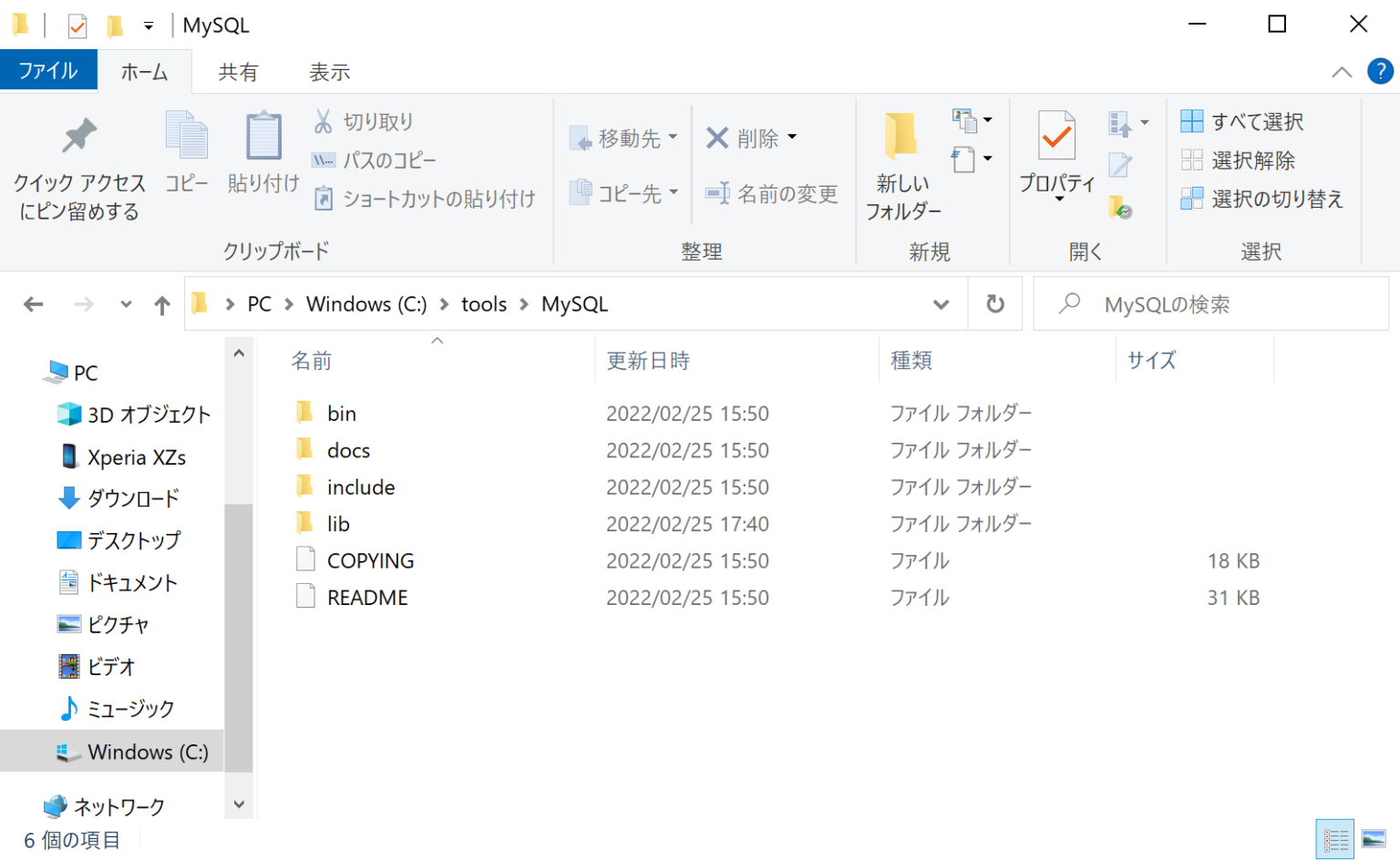The image size is (1400, 861).
Task: Navigate to tools in the address bar
Action: click(x=484, y=304)
